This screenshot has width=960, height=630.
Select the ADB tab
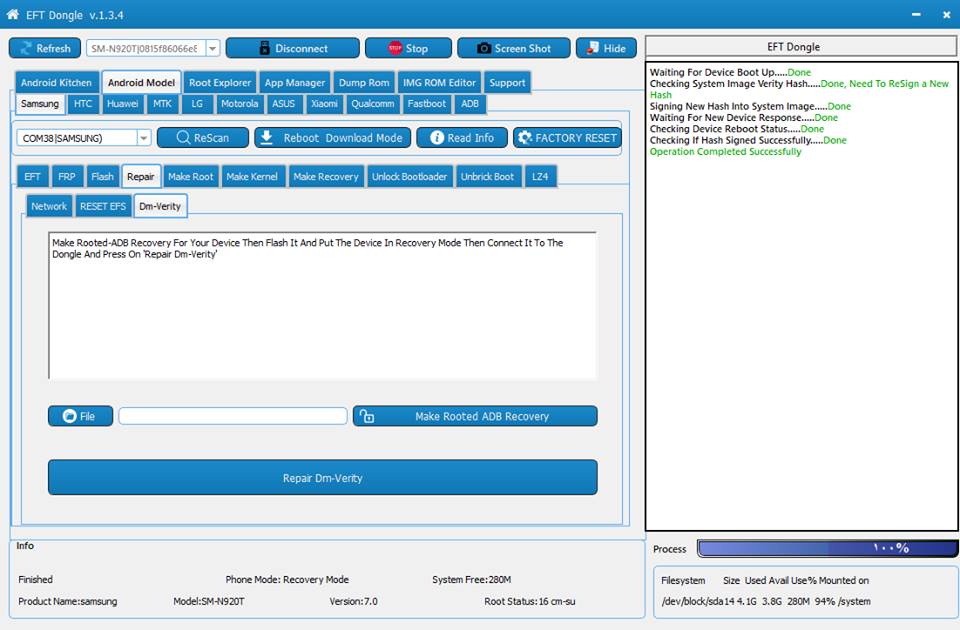470,104
